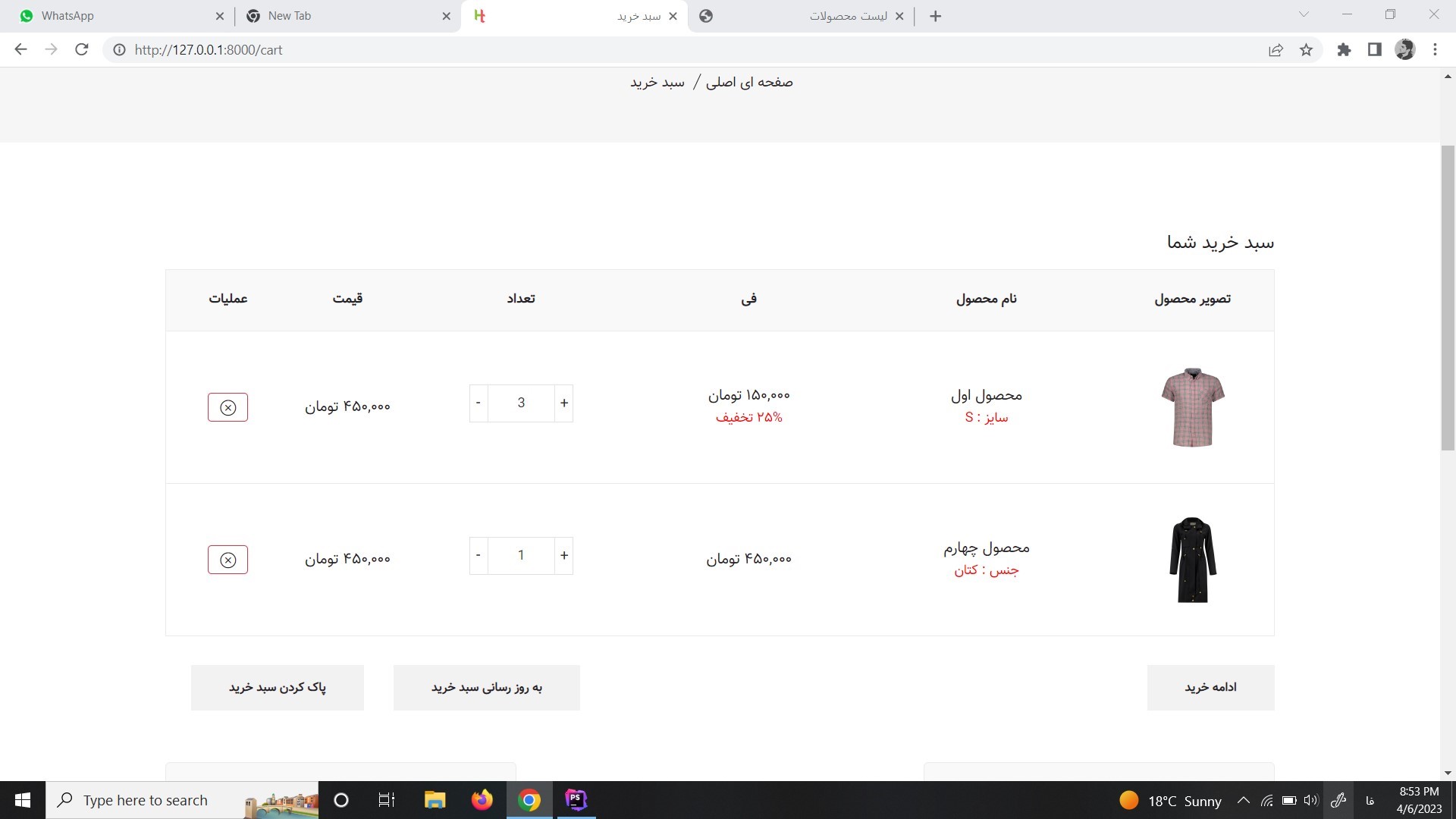Click the Chrome profile avatar
The width and height of the screenshot is (1456, 819).
click(x=1405, y=49)
